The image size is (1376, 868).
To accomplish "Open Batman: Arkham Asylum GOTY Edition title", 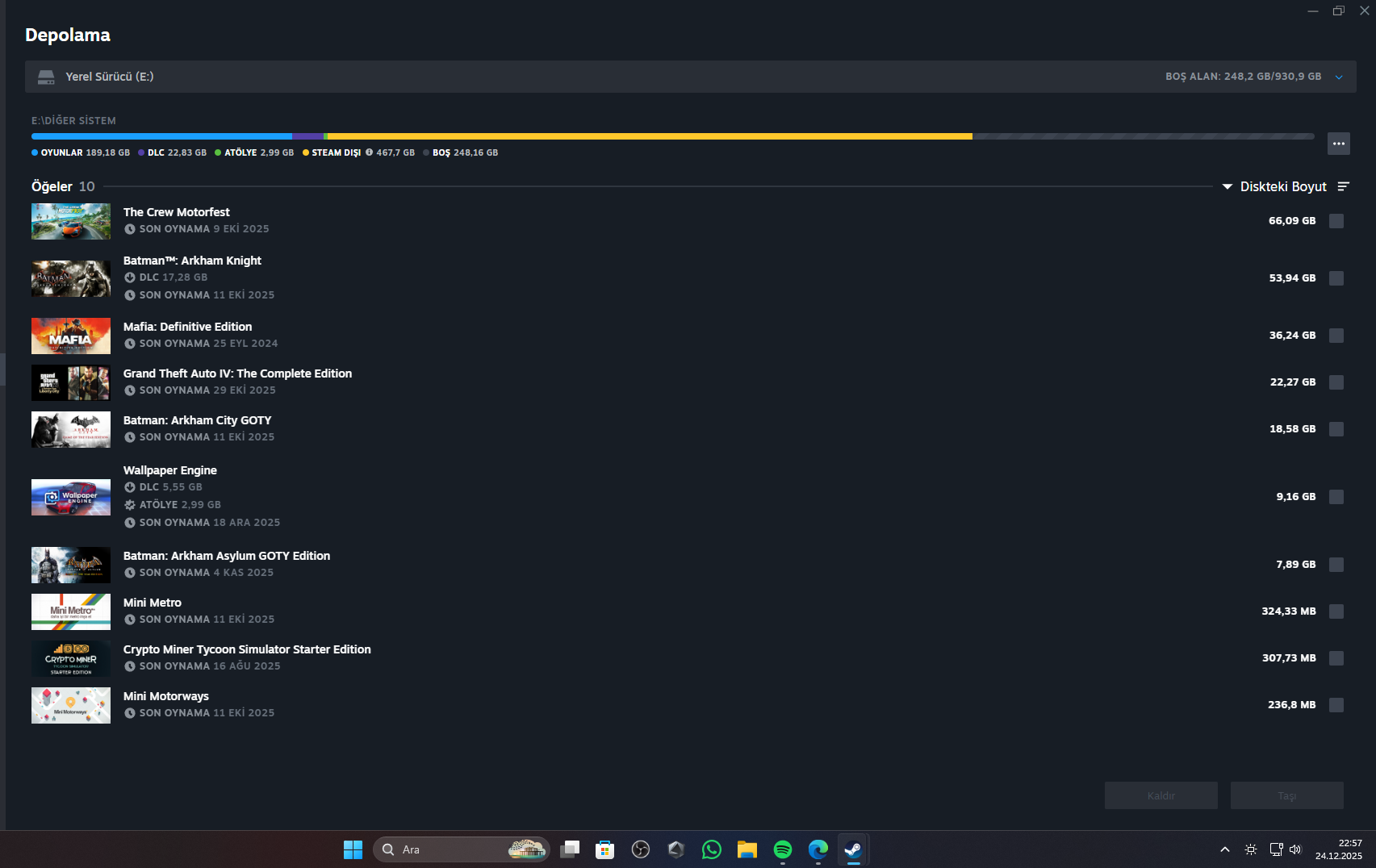I will [227, 556].
